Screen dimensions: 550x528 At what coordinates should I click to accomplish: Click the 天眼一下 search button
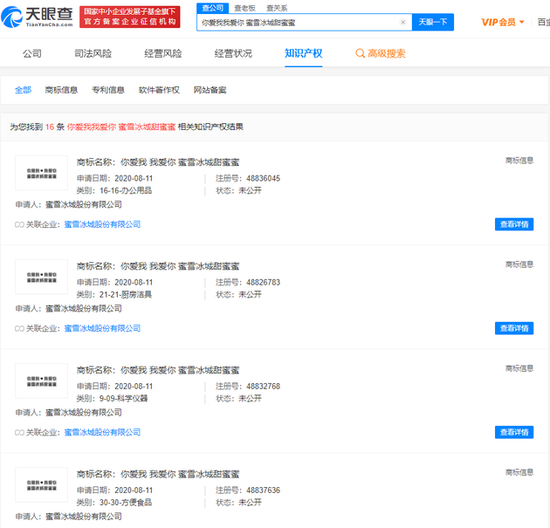(x=432, y=22)
